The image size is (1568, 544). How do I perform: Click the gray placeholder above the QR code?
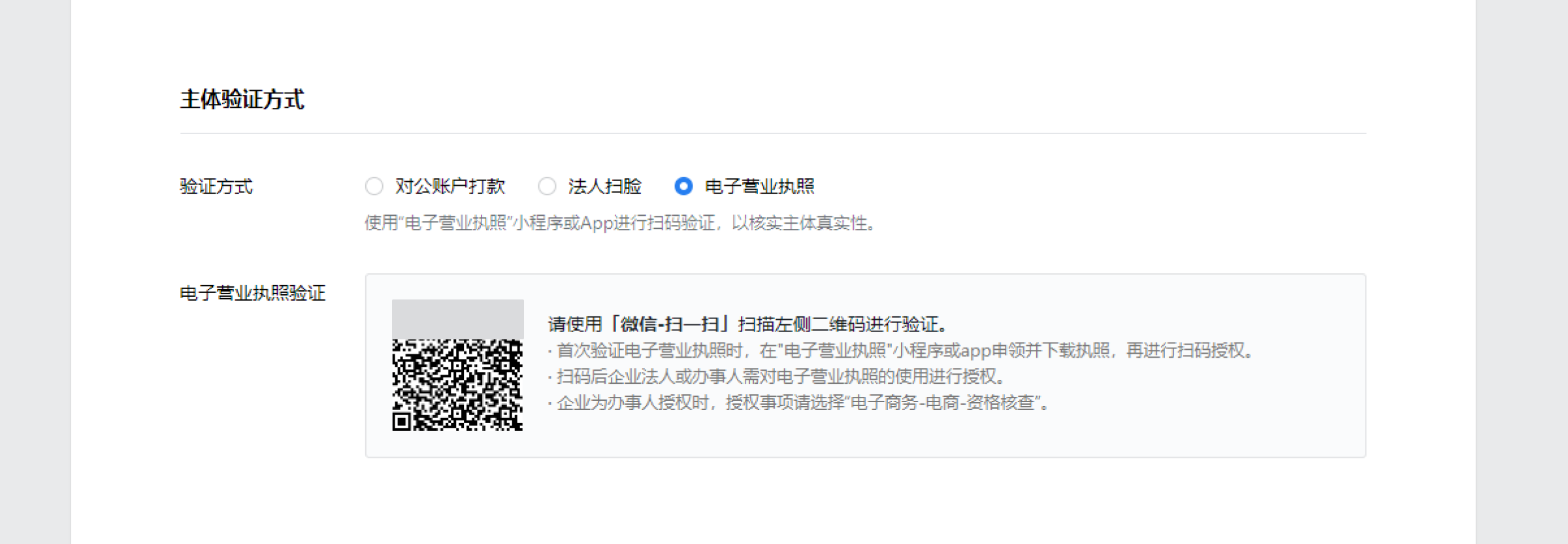coord(457,319)
